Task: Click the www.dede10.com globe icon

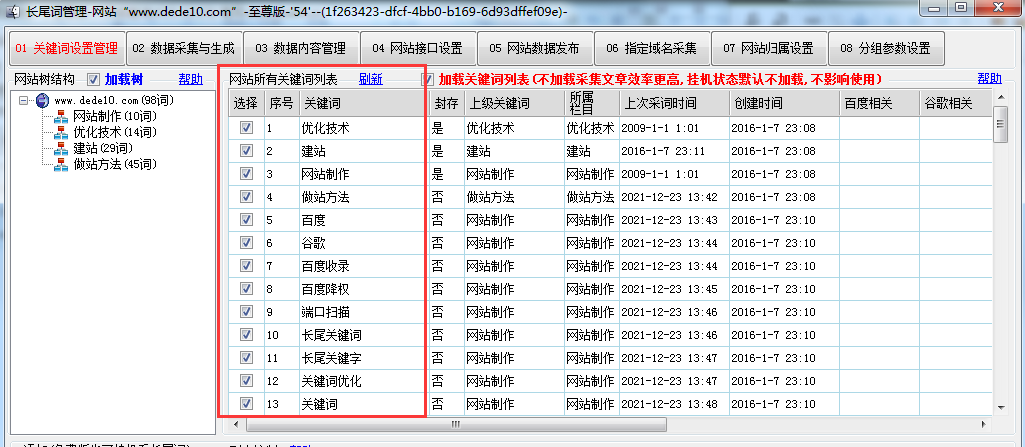Action: (42, 101)
